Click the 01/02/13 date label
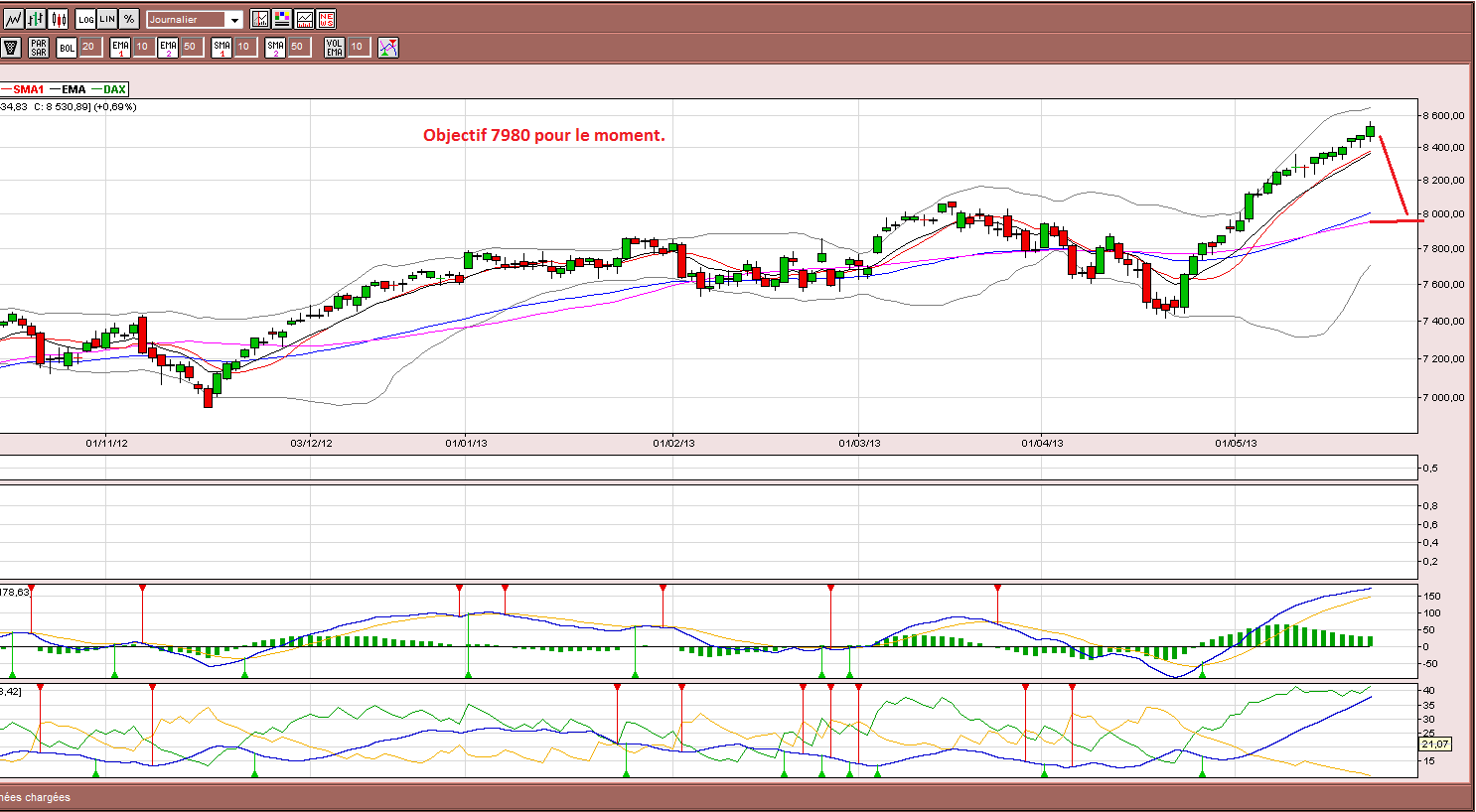The height and width of the screenshot is (812, 1476). point(673,443)
